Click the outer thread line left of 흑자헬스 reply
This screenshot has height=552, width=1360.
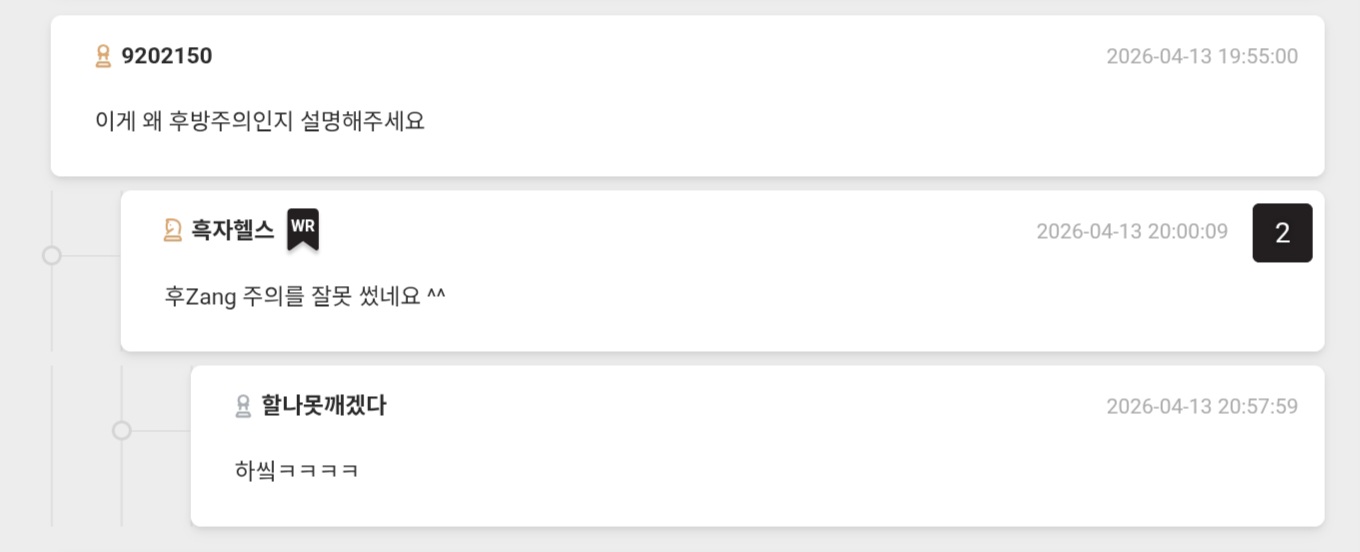pyautogui.click(x=52, y=310)
